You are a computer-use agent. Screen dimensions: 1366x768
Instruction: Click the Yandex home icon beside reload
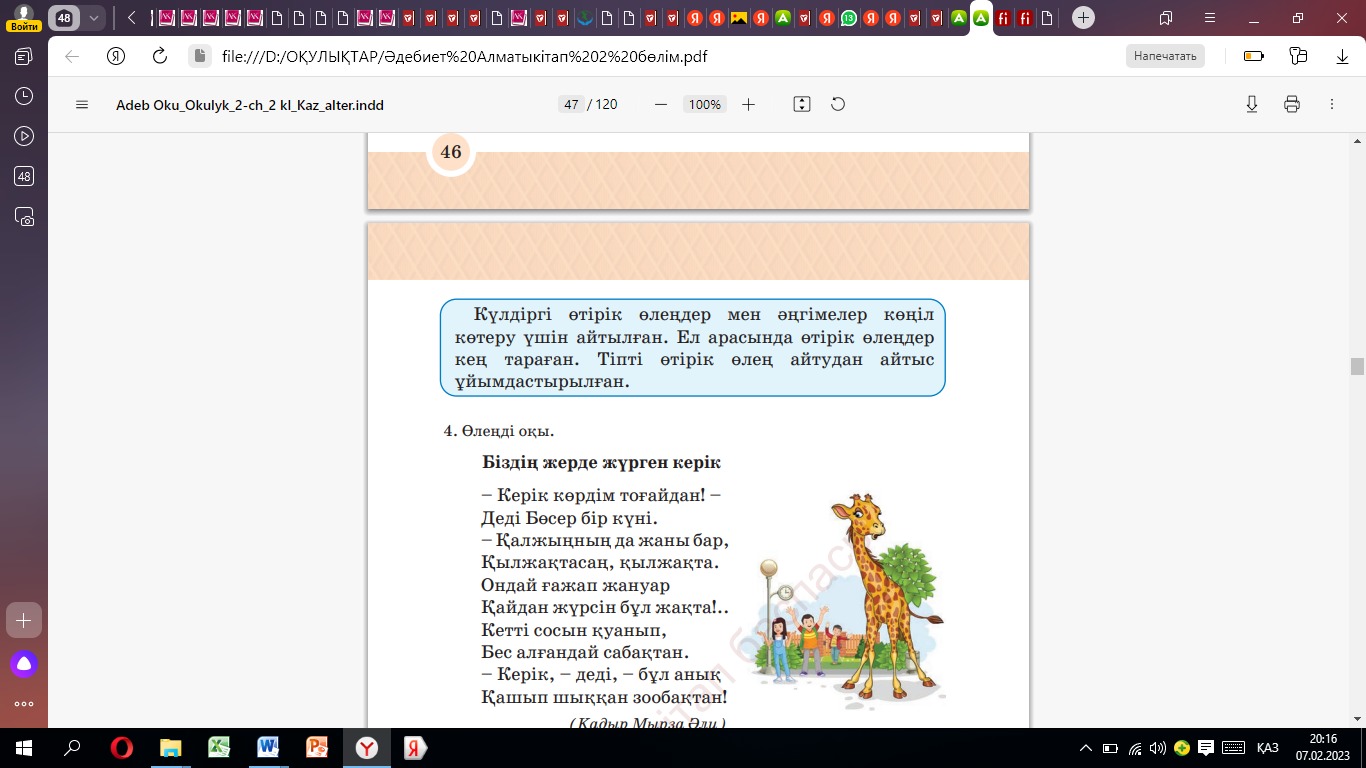(116, 56)
